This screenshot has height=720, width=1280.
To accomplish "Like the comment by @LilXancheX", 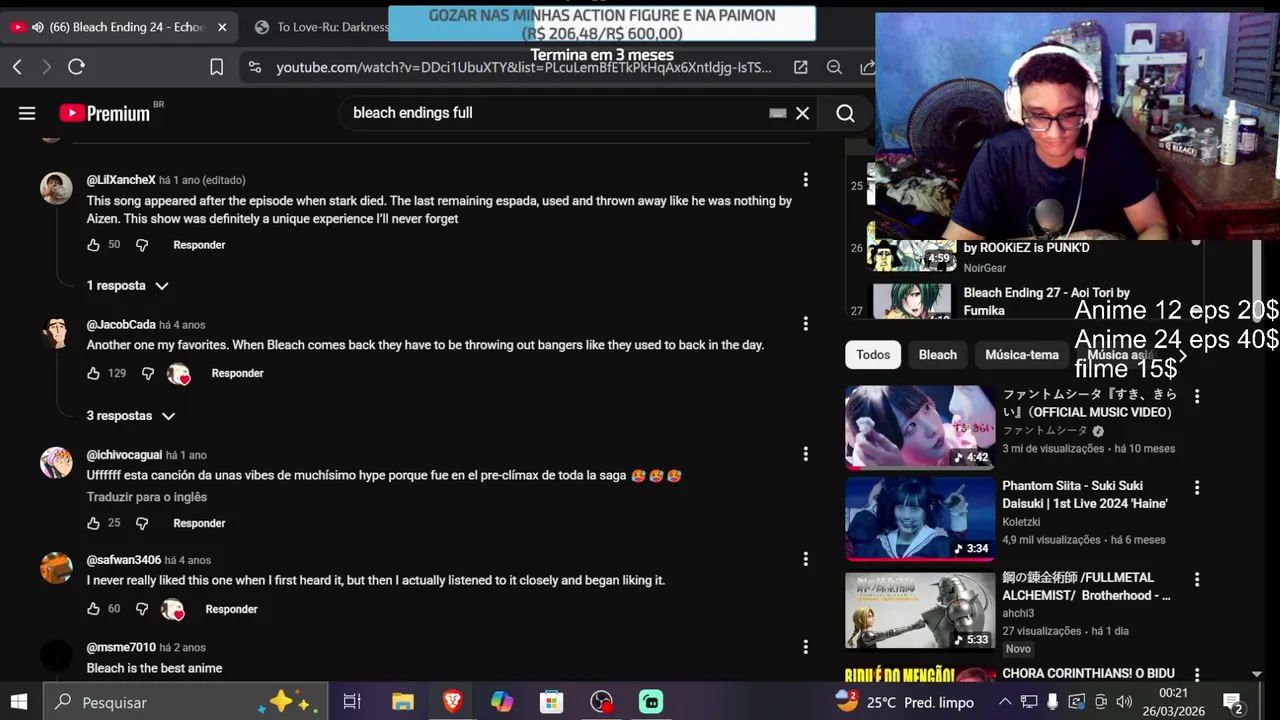I will point(93,245).
